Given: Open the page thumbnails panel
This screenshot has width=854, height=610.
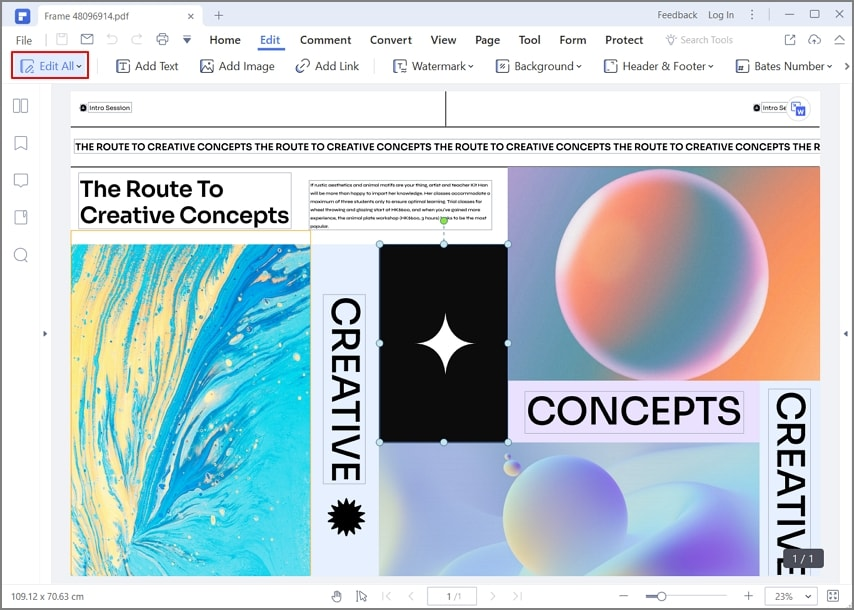Looking at the screenshot, I should (x=20, y=106).
